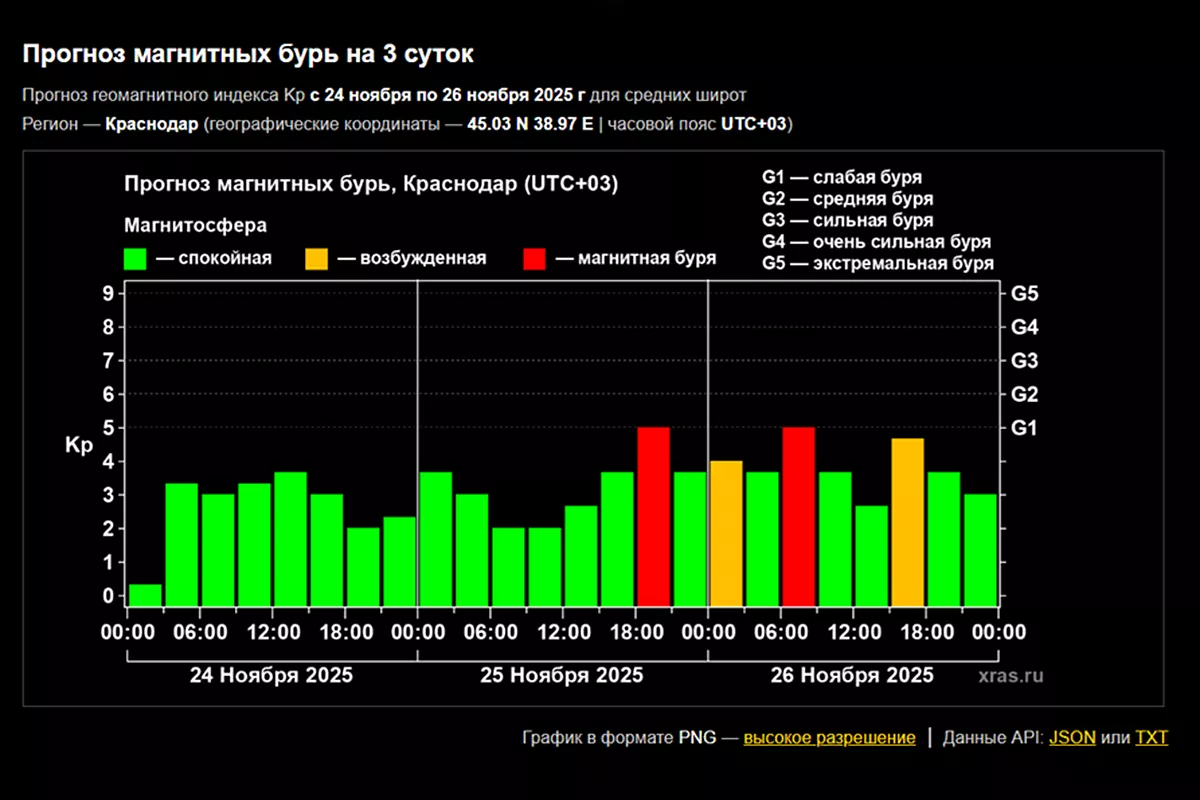Select the first orange bar after midnight 26 Ноября
This screenshot has width=1200, height=800.
726,533
